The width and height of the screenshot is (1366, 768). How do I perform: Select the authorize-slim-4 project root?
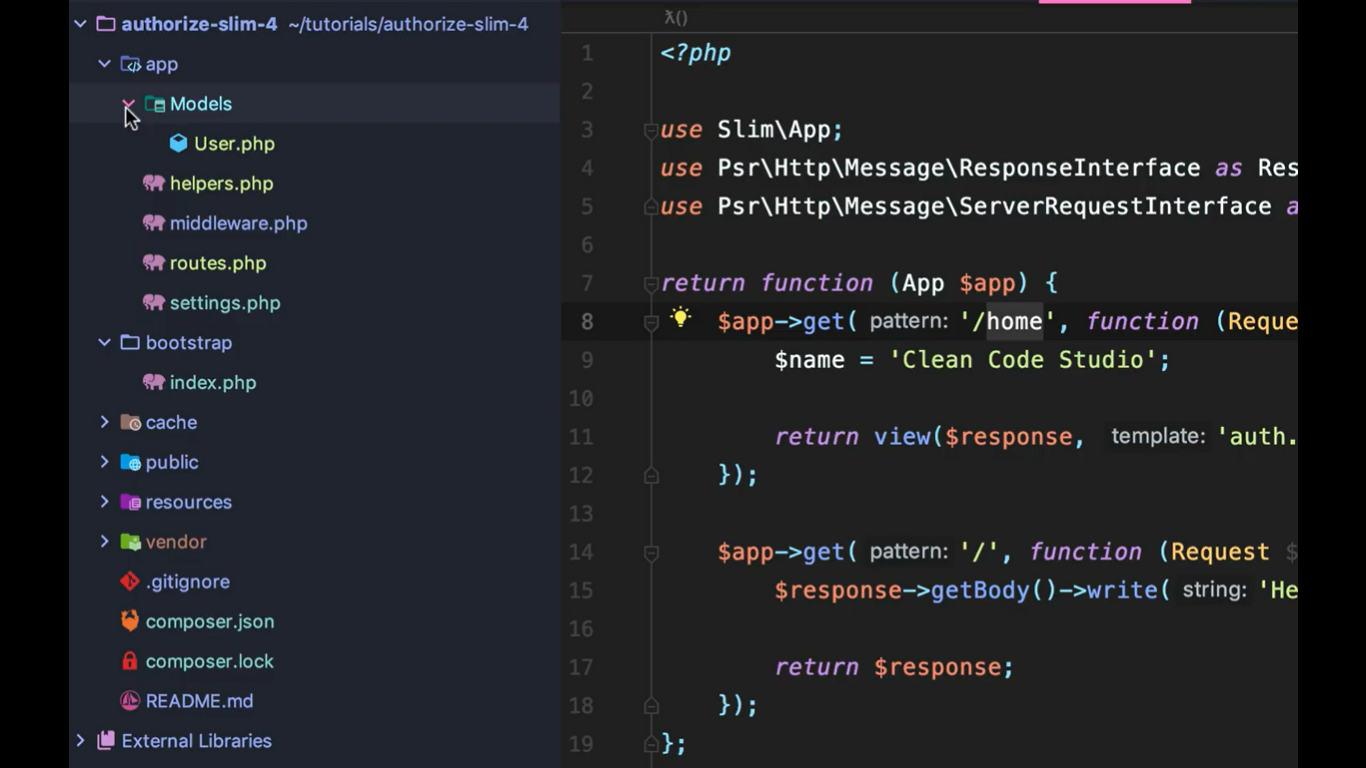199,24
